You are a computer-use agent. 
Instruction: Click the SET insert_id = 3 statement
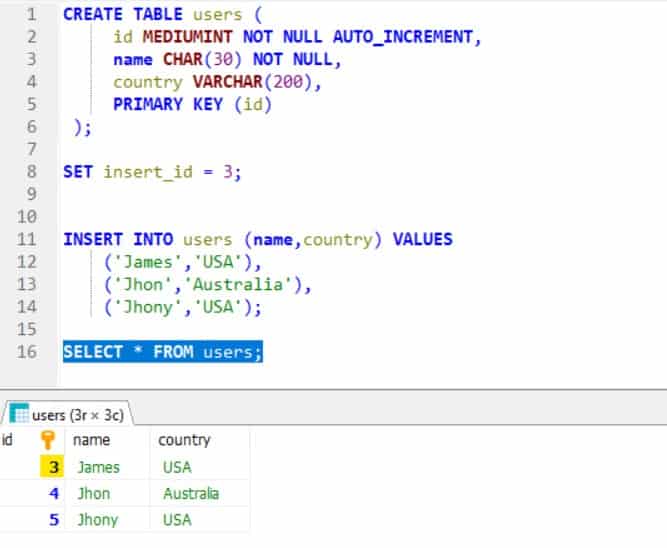tap(152, 172)
